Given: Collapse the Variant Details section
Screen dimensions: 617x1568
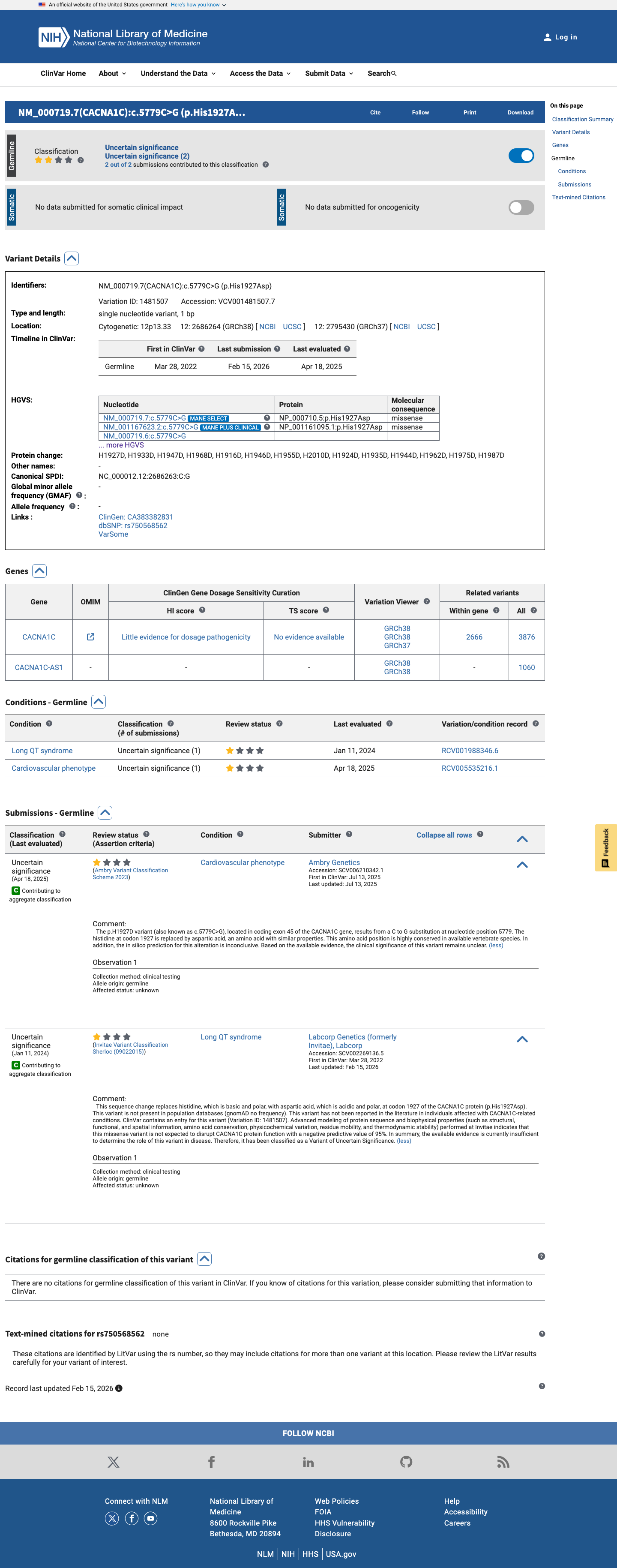Looking at the screenshot, I should click(x=72, y=258).
